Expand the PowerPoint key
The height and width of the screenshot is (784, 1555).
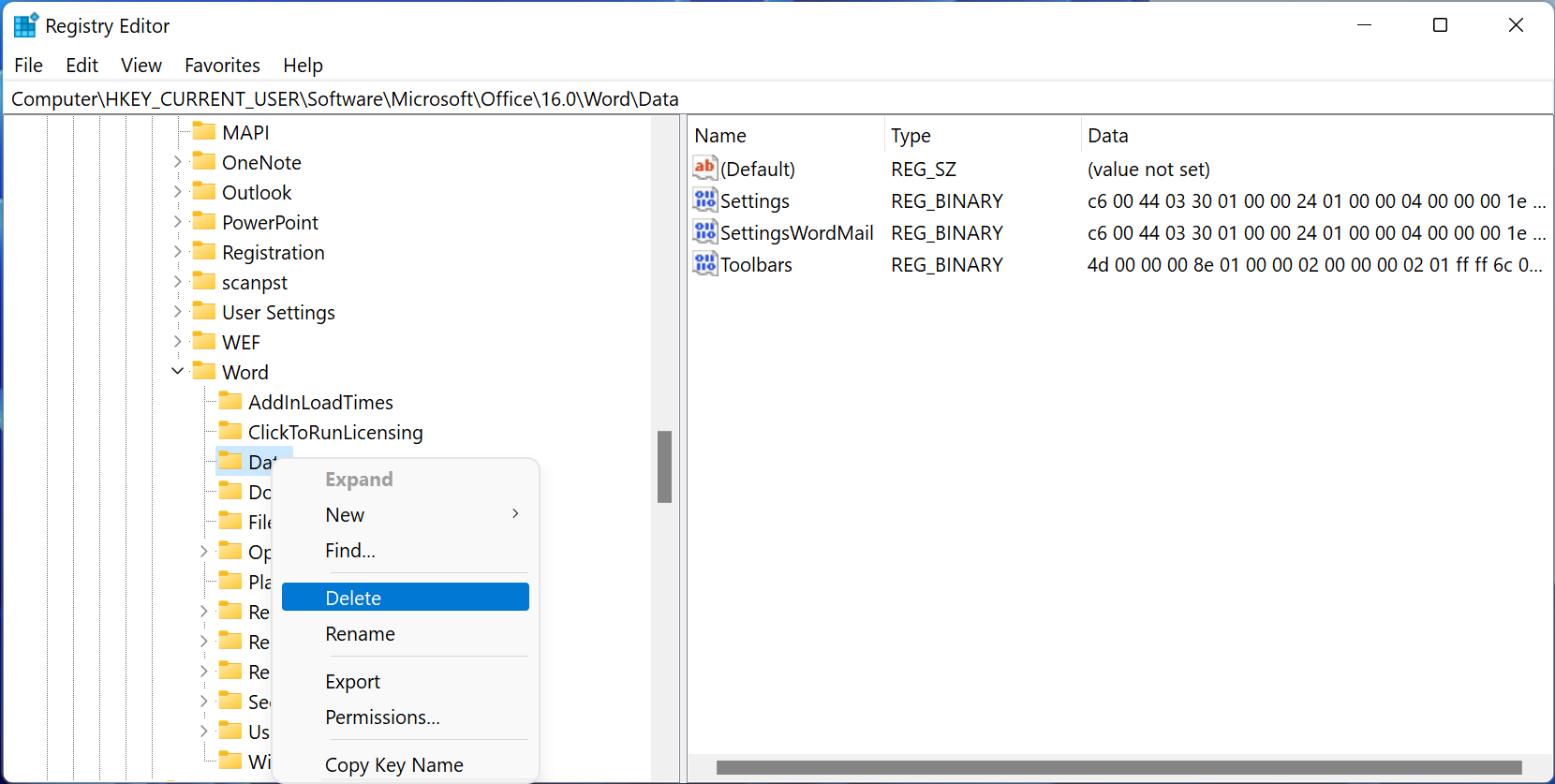point(178,222)
